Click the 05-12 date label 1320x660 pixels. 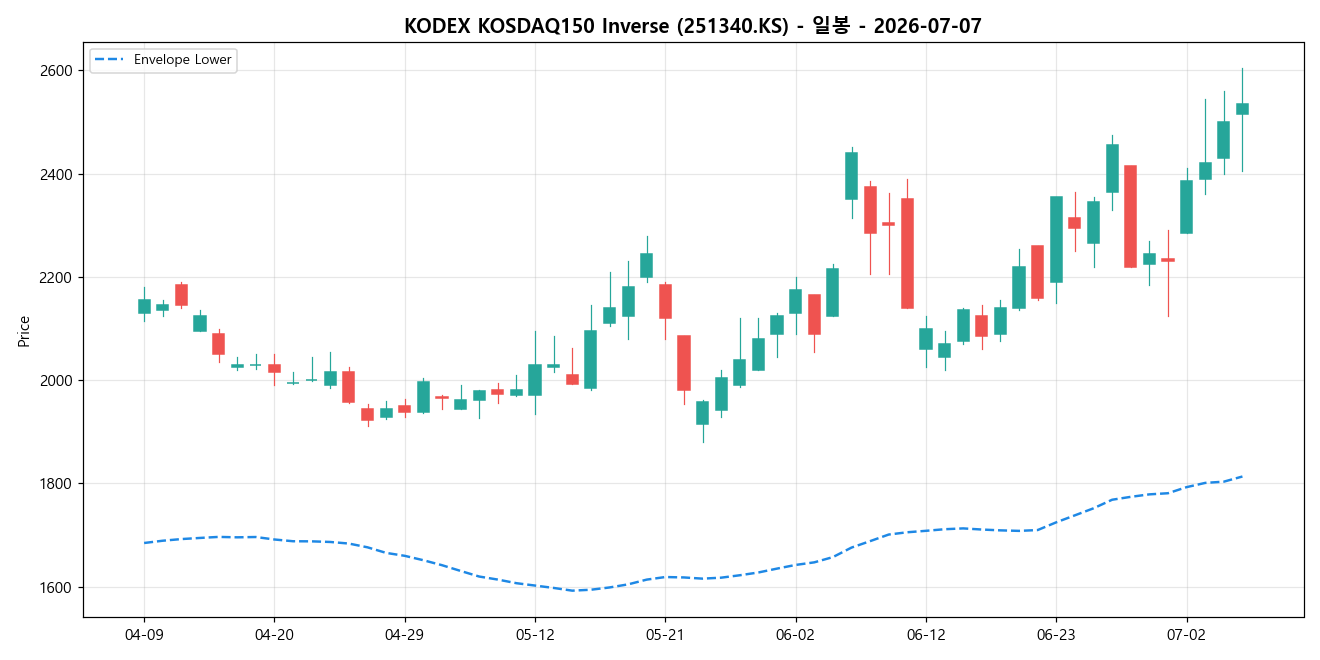pos(535,634)
